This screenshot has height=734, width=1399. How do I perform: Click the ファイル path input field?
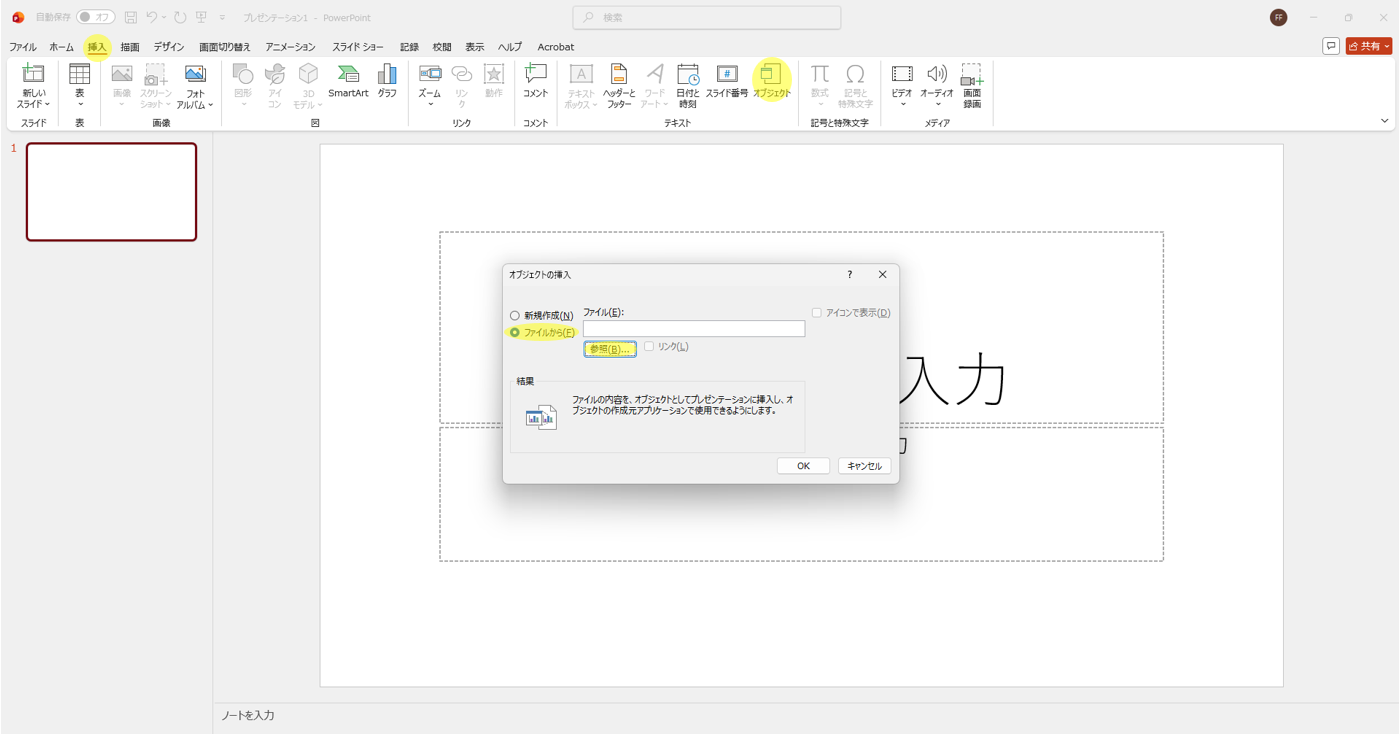693,329
